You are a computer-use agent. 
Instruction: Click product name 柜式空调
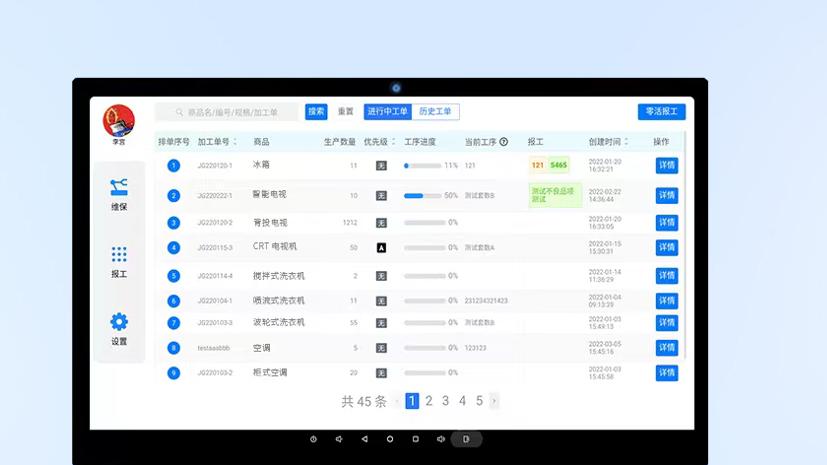click(270, 372)
